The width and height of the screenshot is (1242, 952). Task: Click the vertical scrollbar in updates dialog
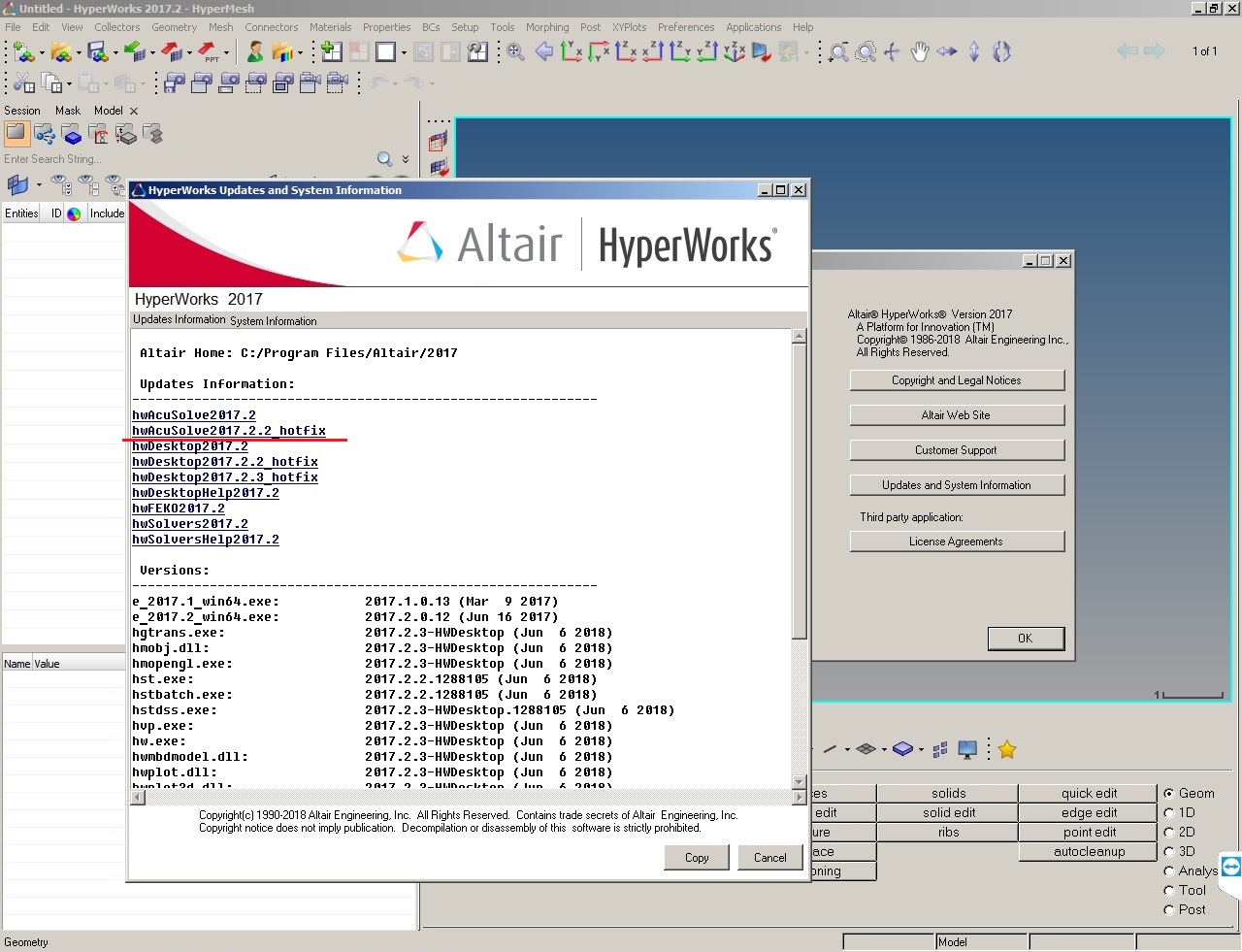coord(800,559)
